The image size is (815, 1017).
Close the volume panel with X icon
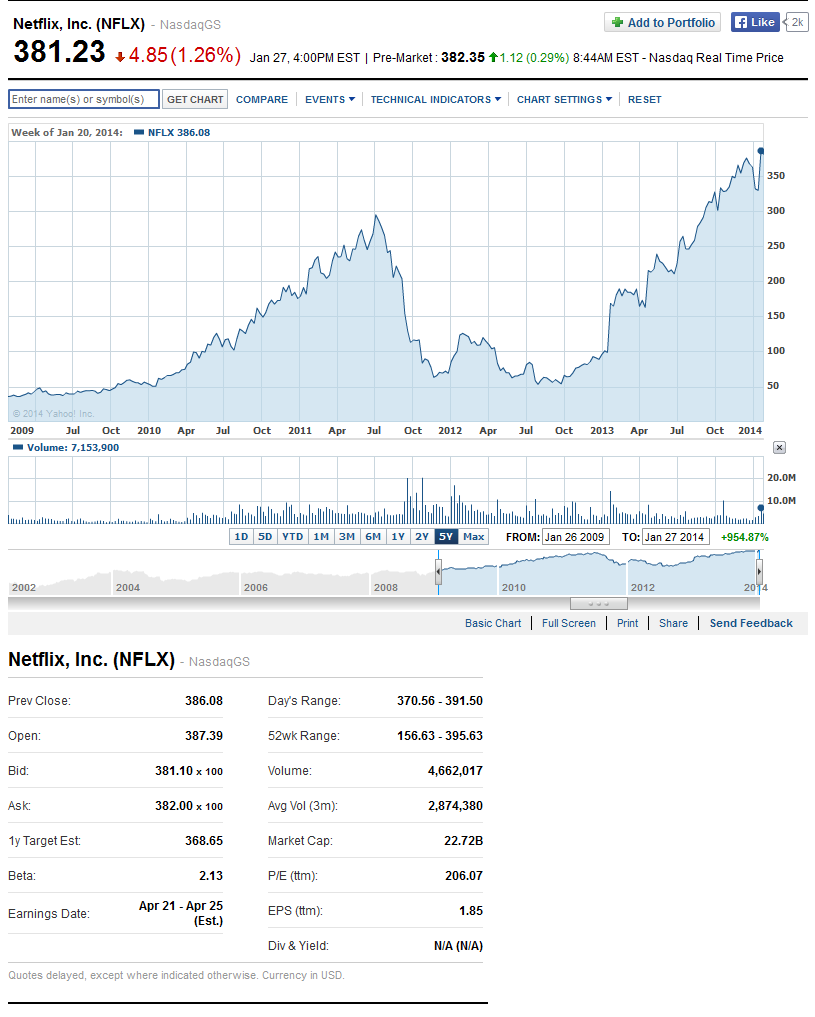(x=779, y=448)
